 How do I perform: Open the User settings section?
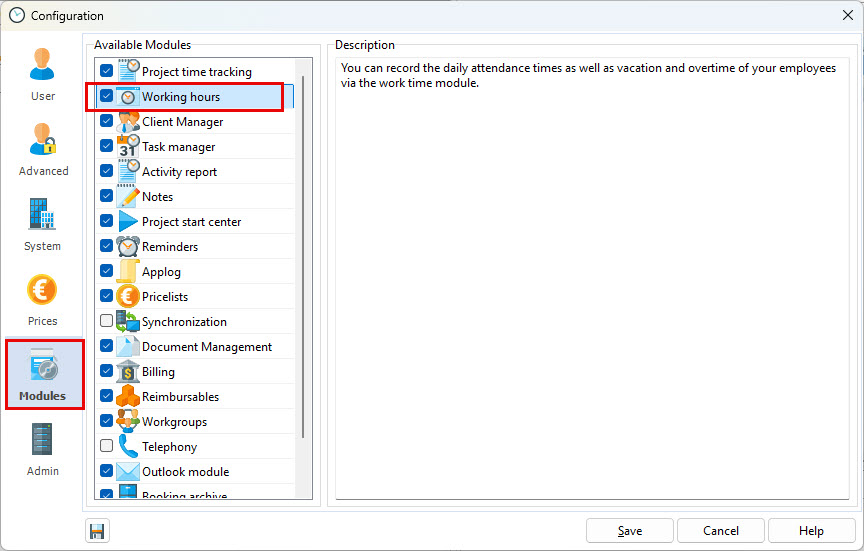[x=42, y=73]
